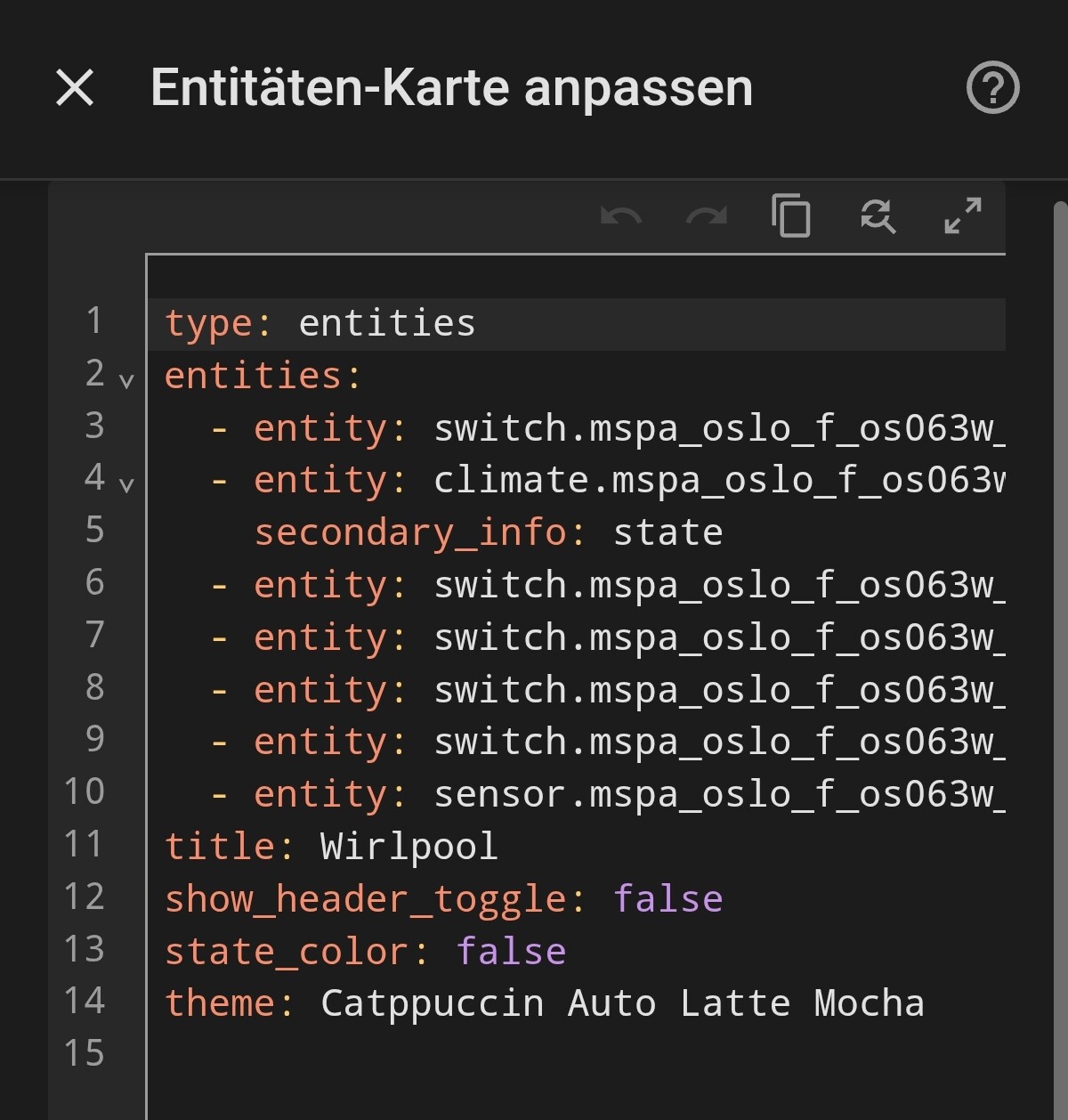Expand editor to fullscreen
The width and height of the screenshot is (1068, 1120).
click(963, 216)
